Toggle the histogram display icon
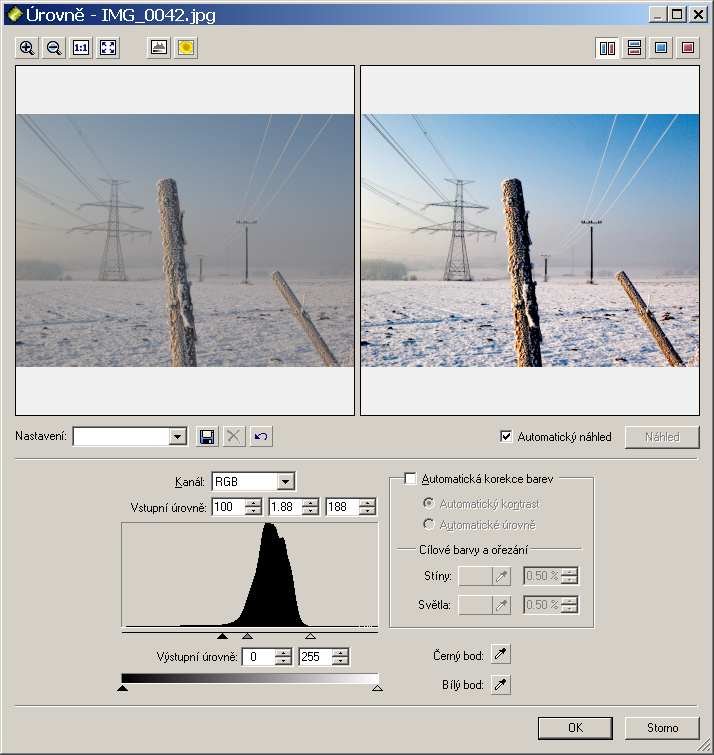This screenshot has height=755, width=714. click(159, 48)
